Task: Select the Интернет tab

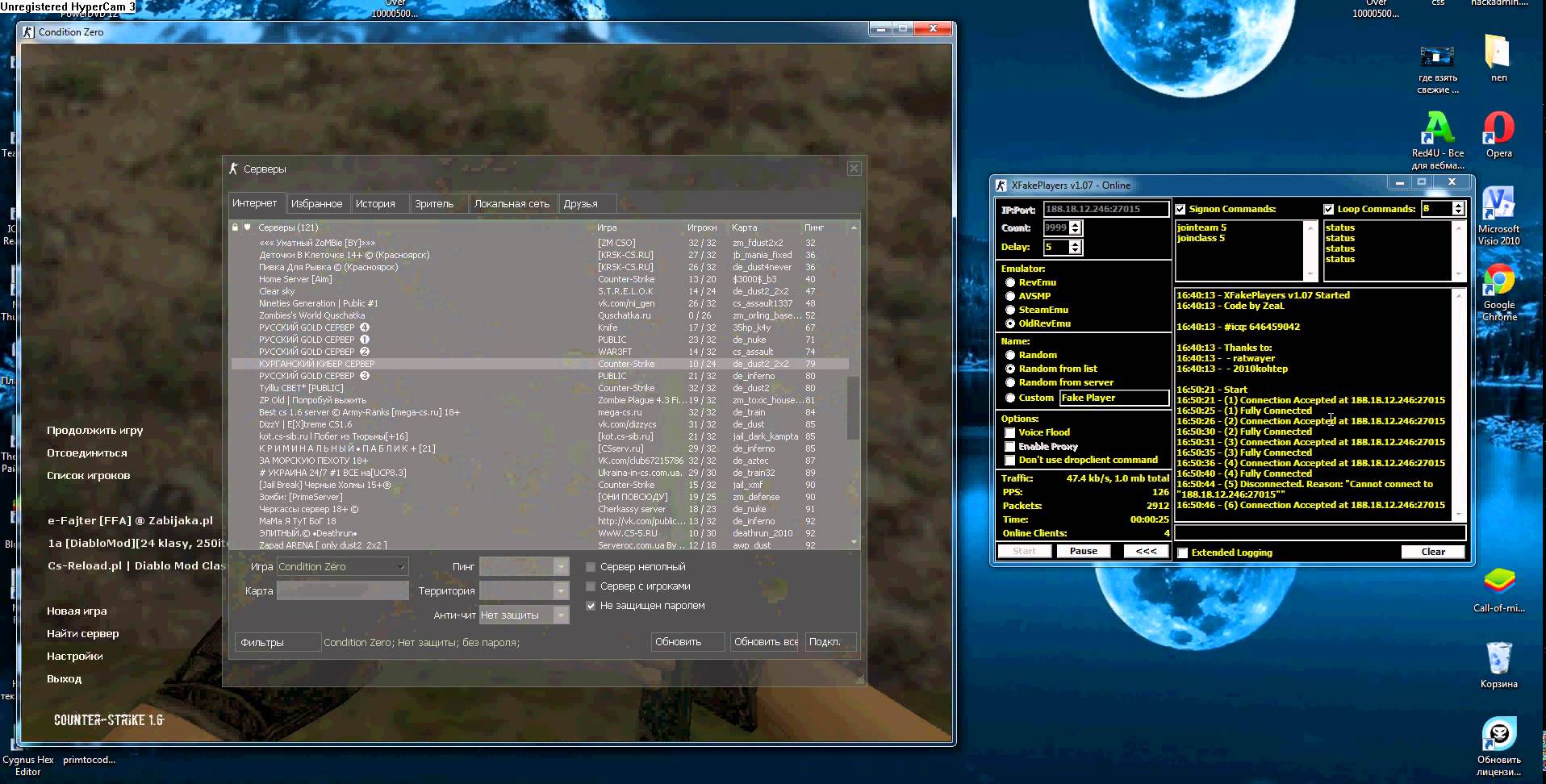Action: (x=255, y=203)
